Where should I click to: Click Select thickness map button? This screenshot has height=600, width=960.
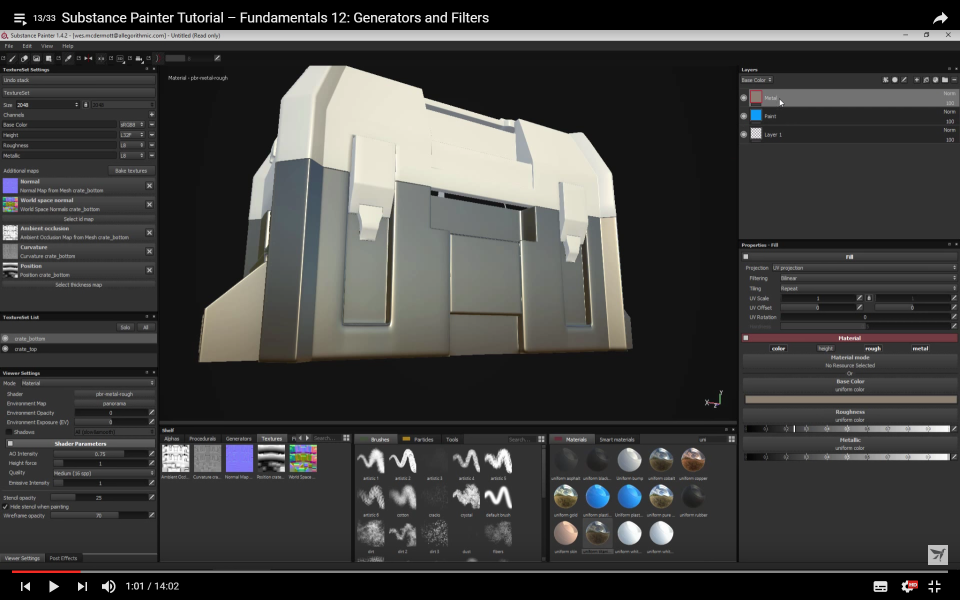[x=78, y=285]
